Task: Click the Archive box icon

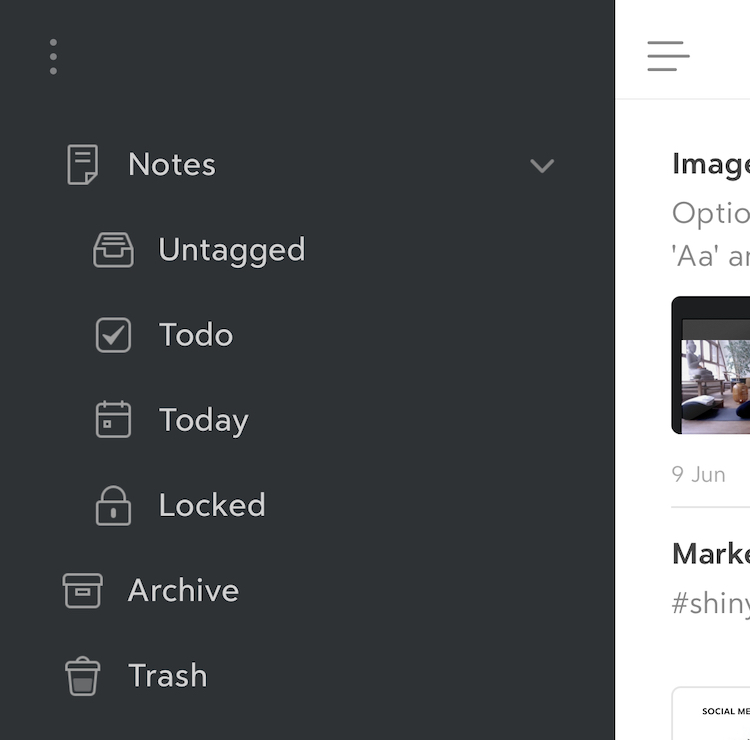Action: 82,590
